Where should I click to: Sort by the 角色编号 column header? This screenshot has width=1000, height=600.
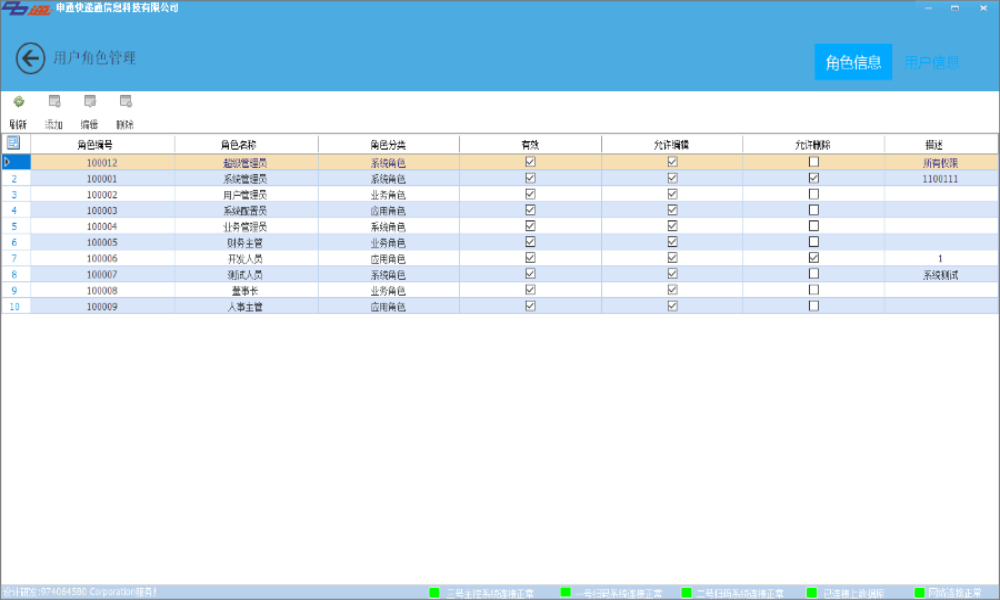pyautogui.click(x=102, y=145)
